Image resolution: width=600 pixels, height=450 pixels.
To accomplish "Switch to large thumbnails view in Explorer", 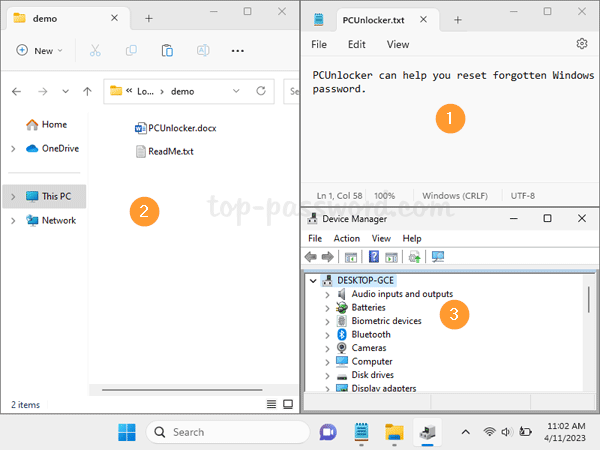I will pyautogui.click(x=288, y=404).
